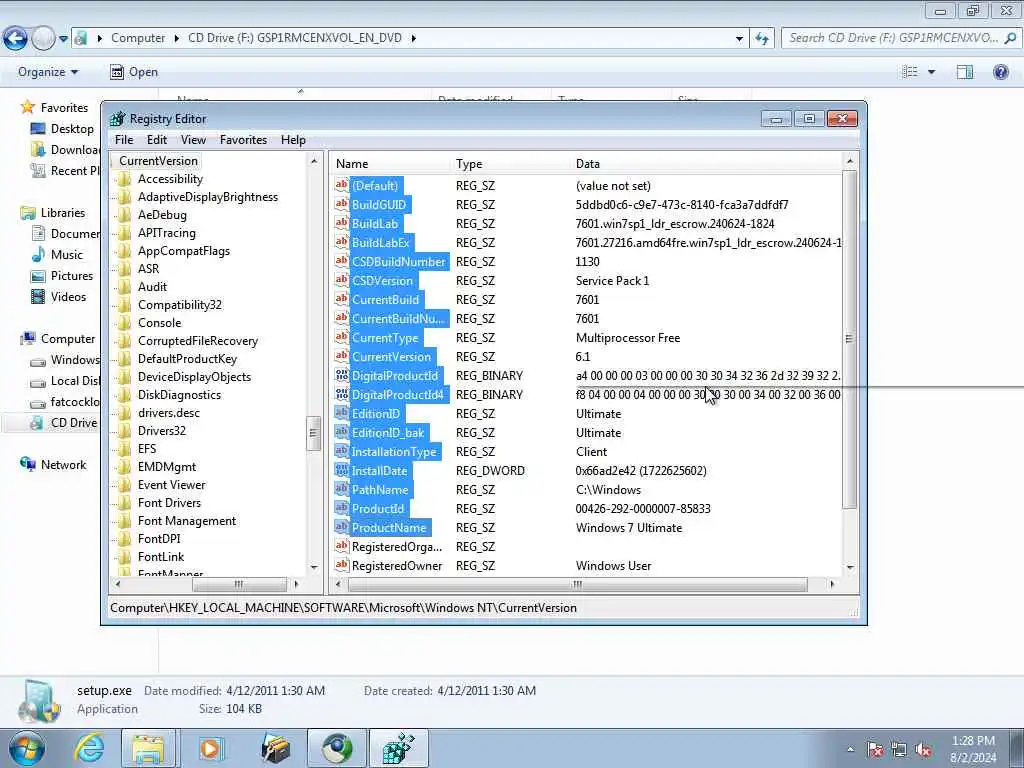Image resolution: width=1024 pixels, height=768 pixels.
Task: Select the ProductName registry value
Action: (389, 528)
